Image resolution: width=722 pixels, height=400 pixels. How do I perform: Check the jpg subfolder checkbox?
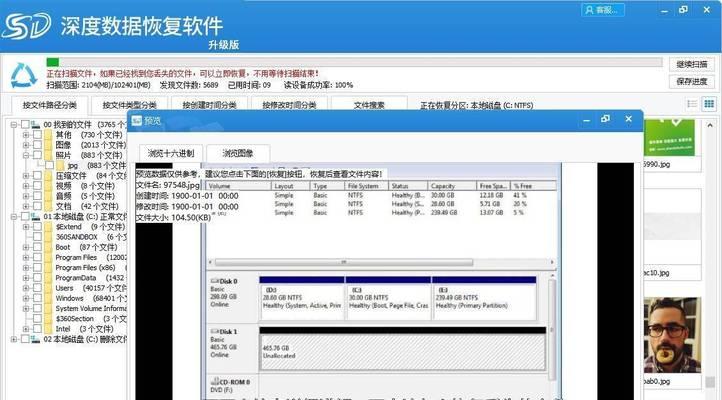[49, 165]
